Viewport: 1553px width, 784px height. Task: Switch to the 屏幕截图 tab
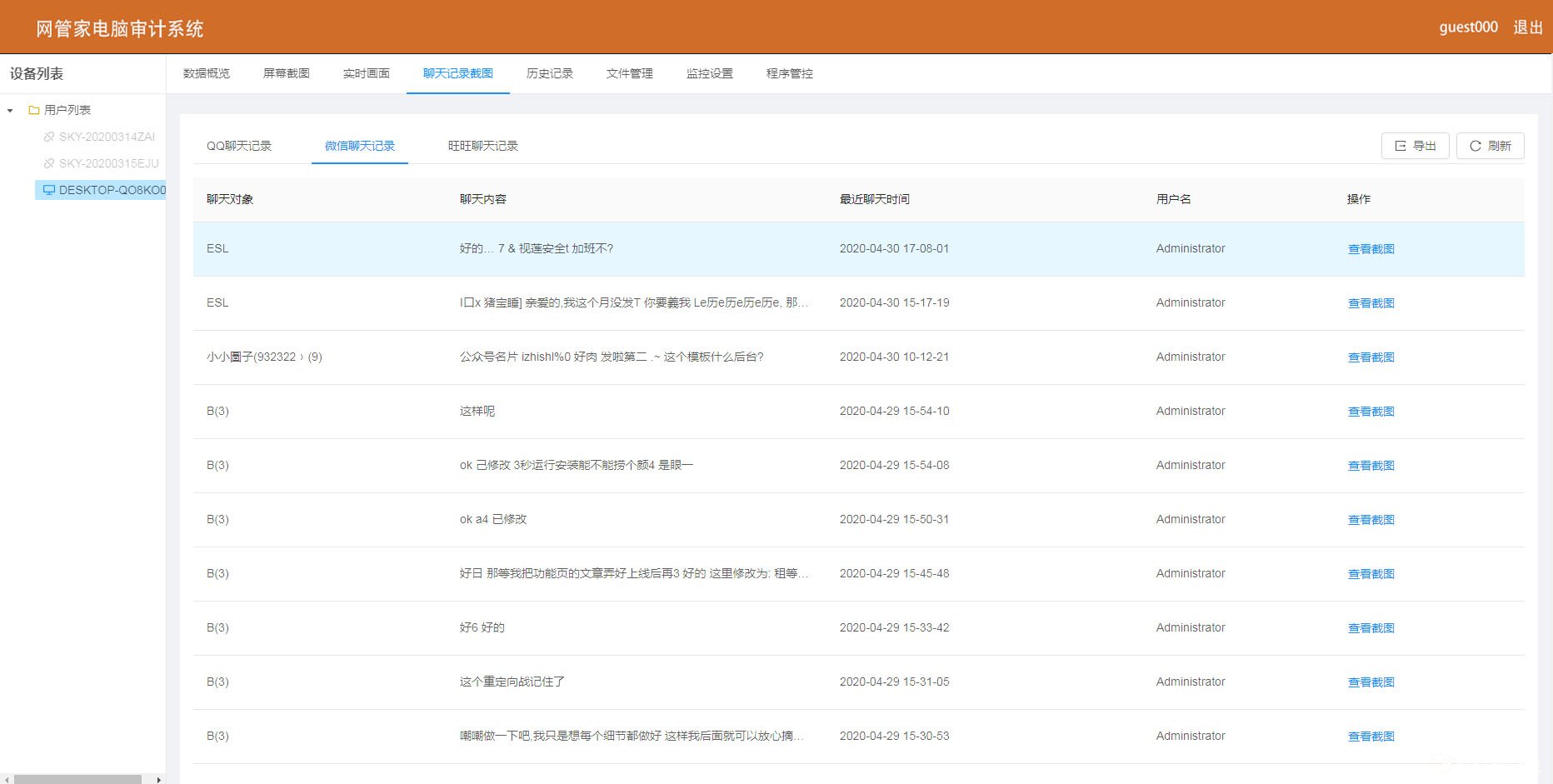(287, 73)
